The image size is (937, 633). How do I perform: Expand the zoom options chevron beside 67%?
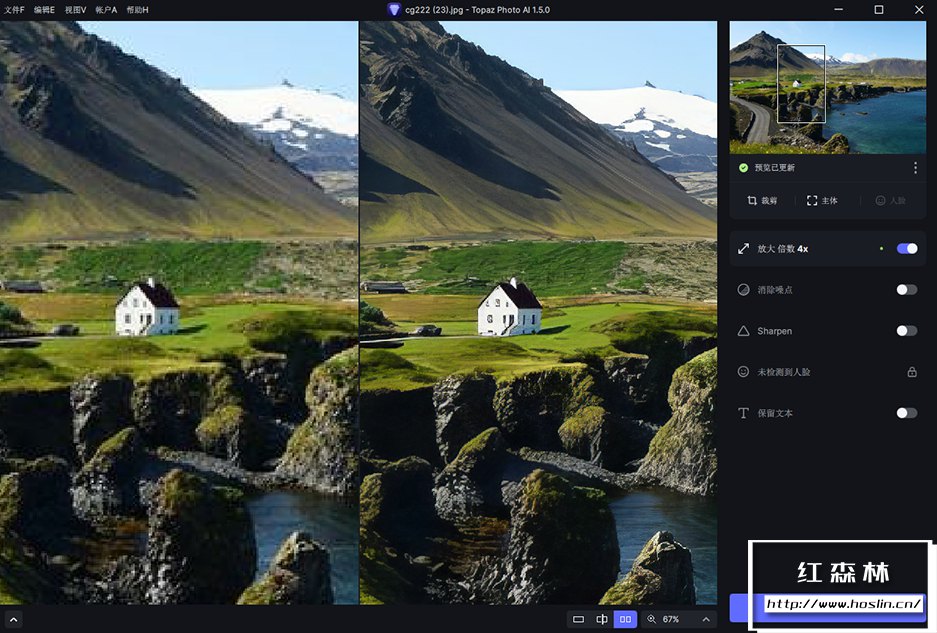[x=706, y=619]
